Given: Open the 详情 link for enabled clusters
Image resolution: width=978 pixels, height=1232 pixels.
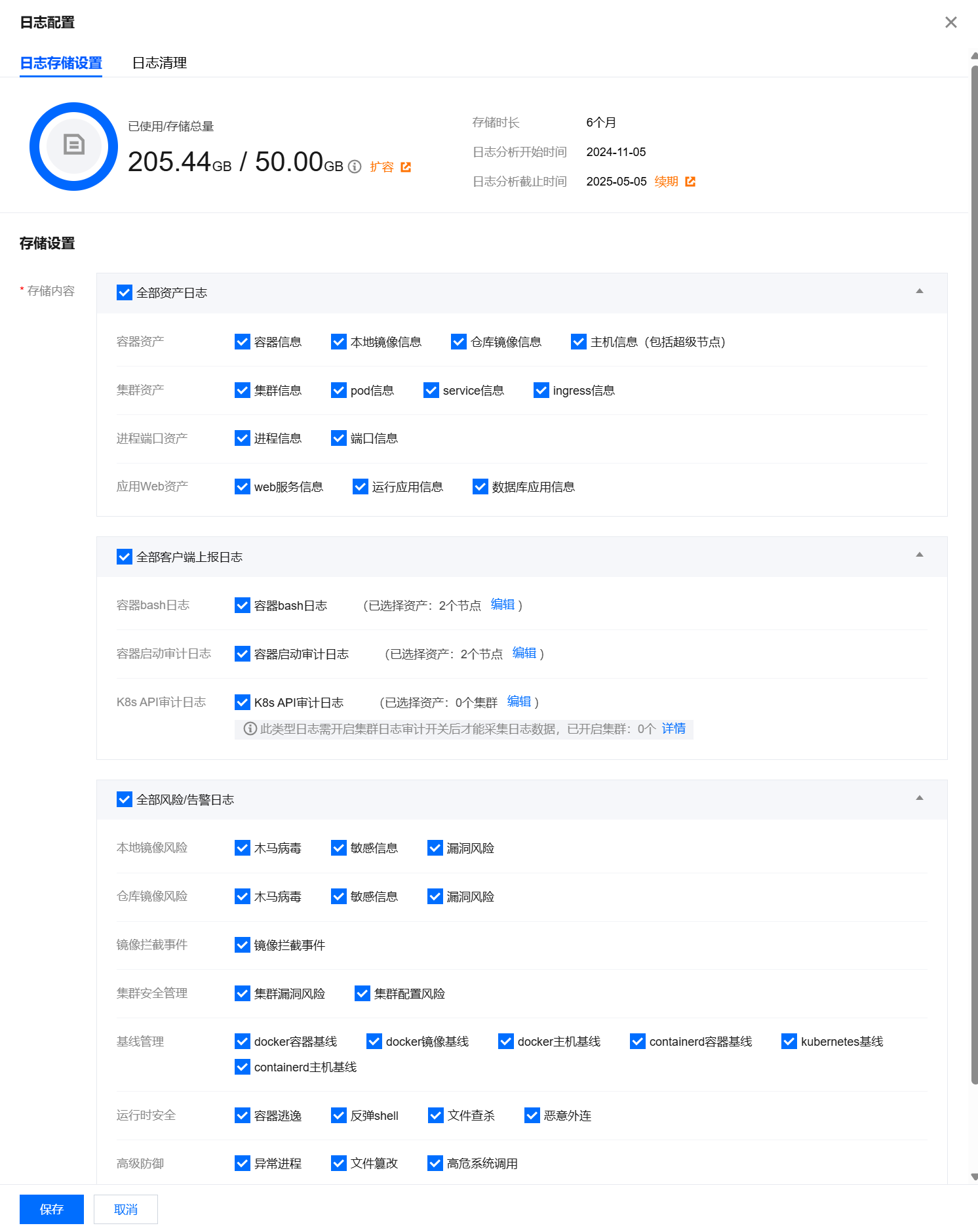Looking at the screenshot, I should point(674,728).
